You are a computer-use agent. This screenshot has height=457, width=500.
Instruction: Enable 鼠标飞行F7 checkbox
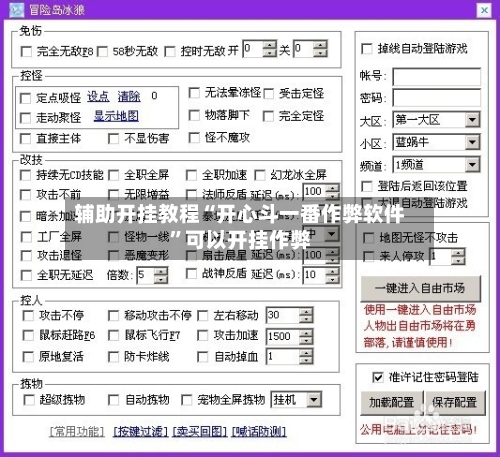tap(113, 335)
